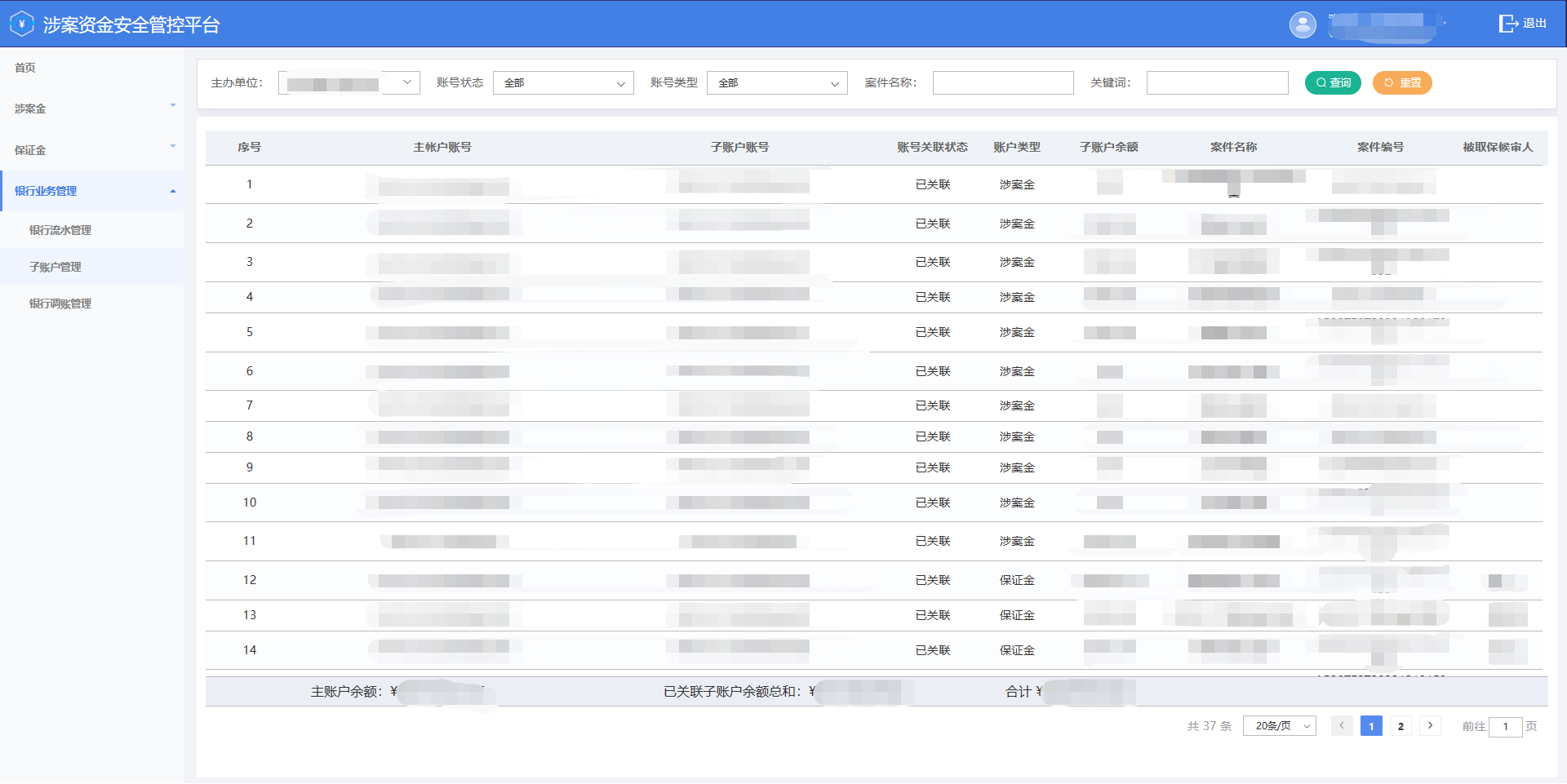Click the shield logo in the top bar
This screenshot has height=784, width=1567.
pos(21,23)
